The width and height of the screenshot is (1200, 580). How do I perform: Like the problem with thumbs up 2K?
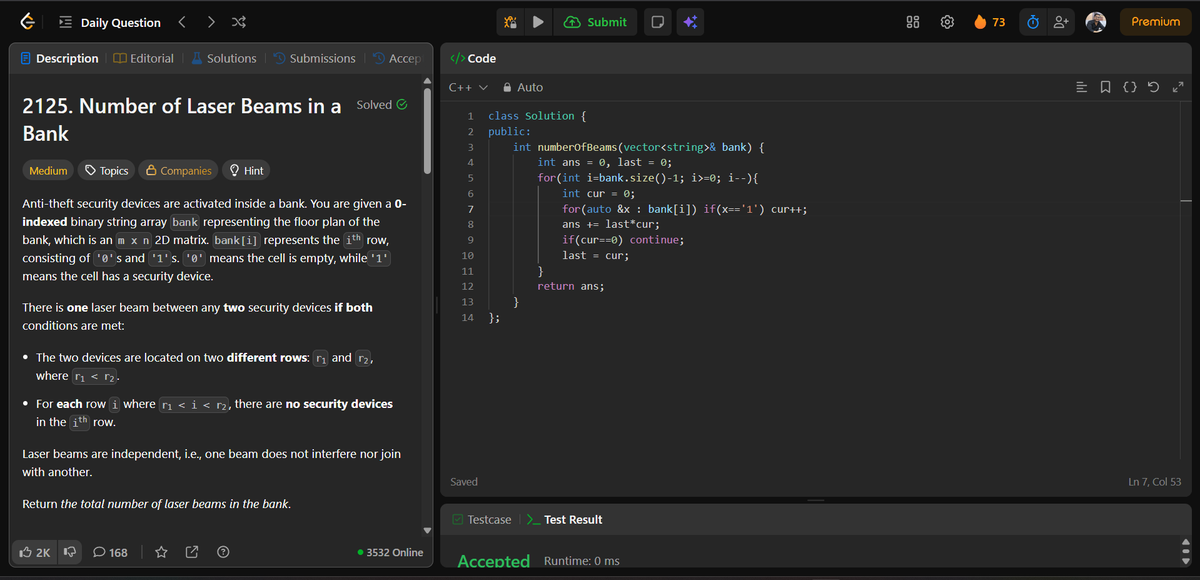(35, 552)
